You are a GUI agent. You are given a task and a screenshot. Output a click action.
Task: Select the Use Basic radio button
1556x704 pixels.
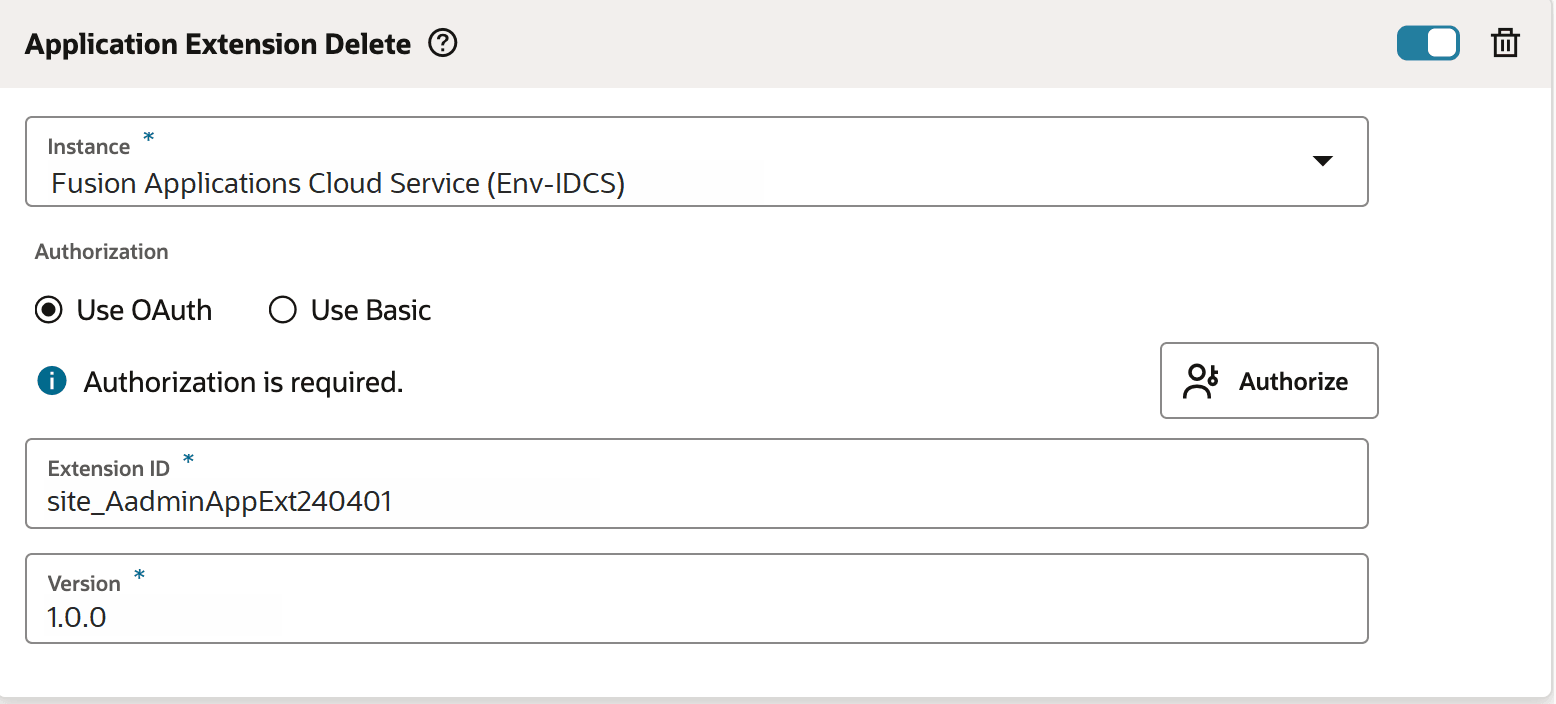point(282,310)
